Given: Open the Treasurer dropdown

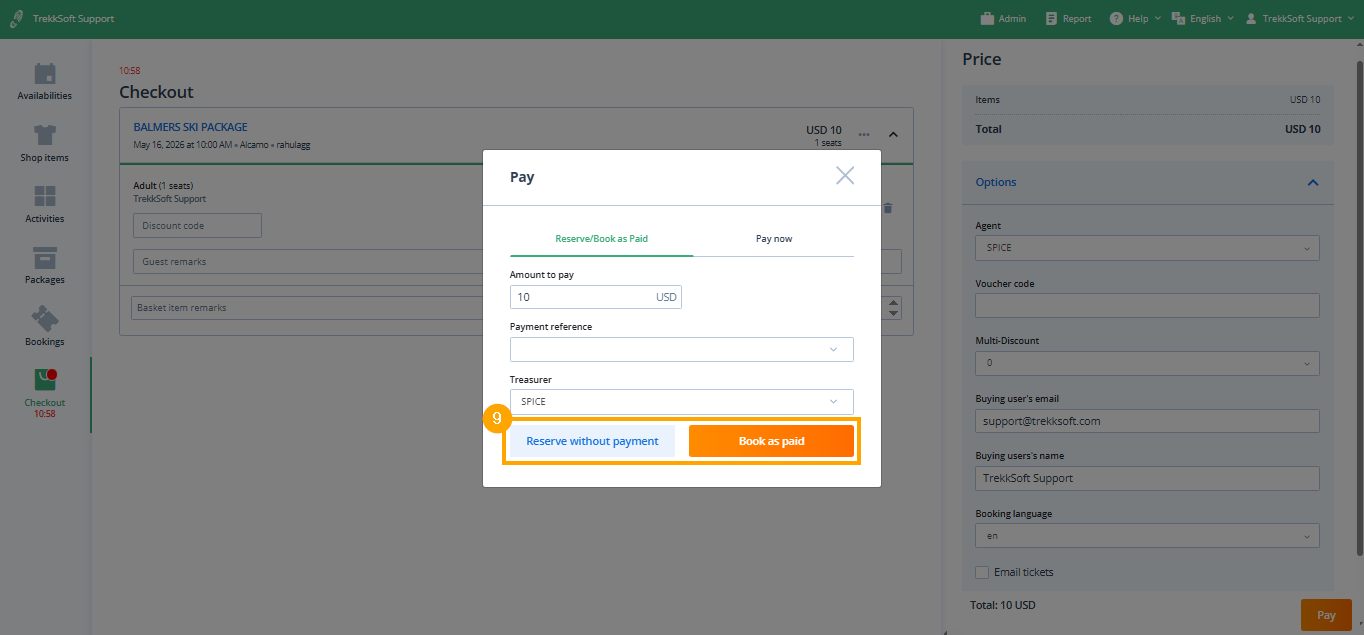Looking at the screenshot, I should 681,401.
